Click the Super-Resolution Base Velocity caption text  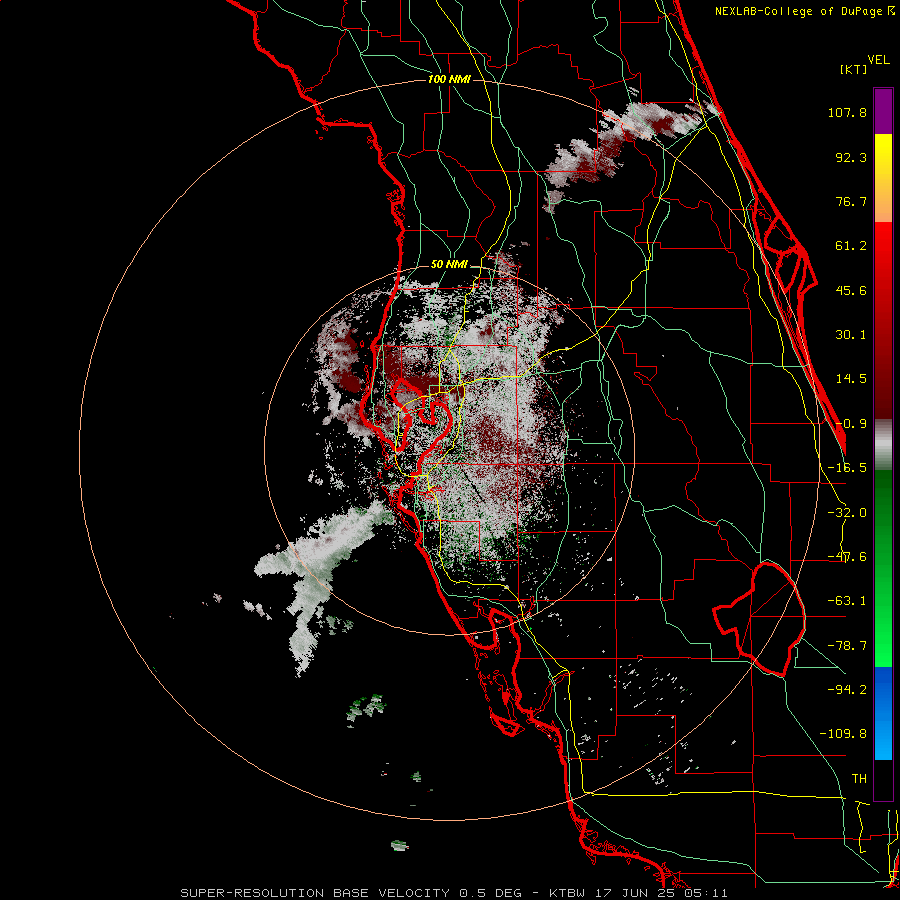(x=453, y=893)
